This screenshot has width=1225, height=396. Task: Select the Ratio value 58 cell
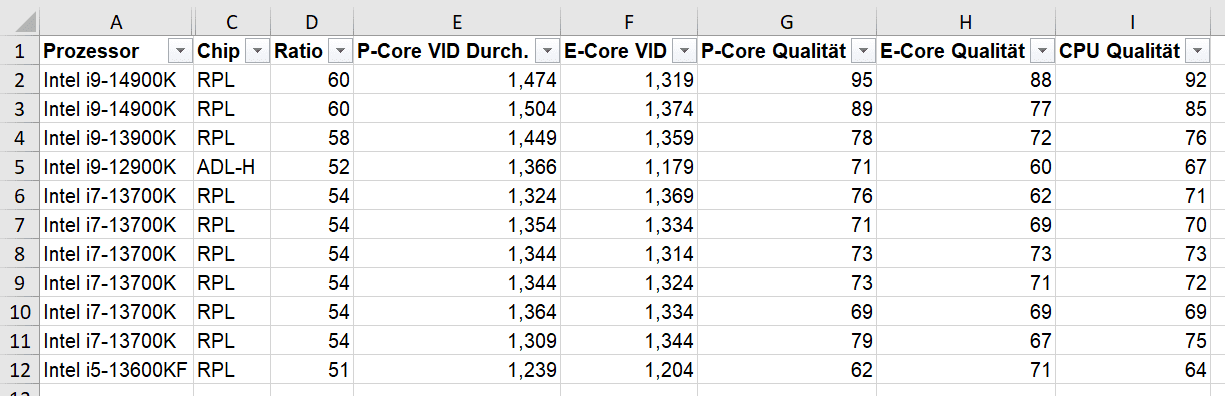tap(311, 138)
